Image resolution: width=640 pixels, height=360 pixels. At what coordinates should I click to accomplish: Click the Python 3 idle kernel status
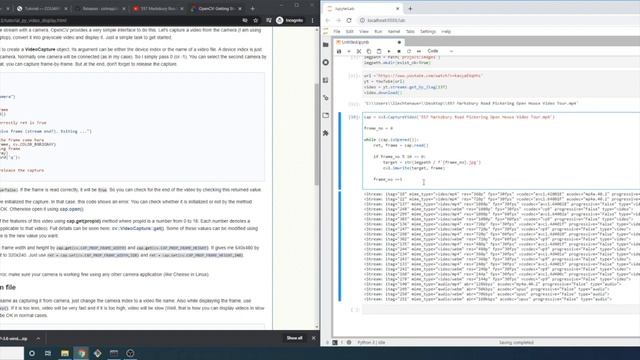tap(371, 342)
